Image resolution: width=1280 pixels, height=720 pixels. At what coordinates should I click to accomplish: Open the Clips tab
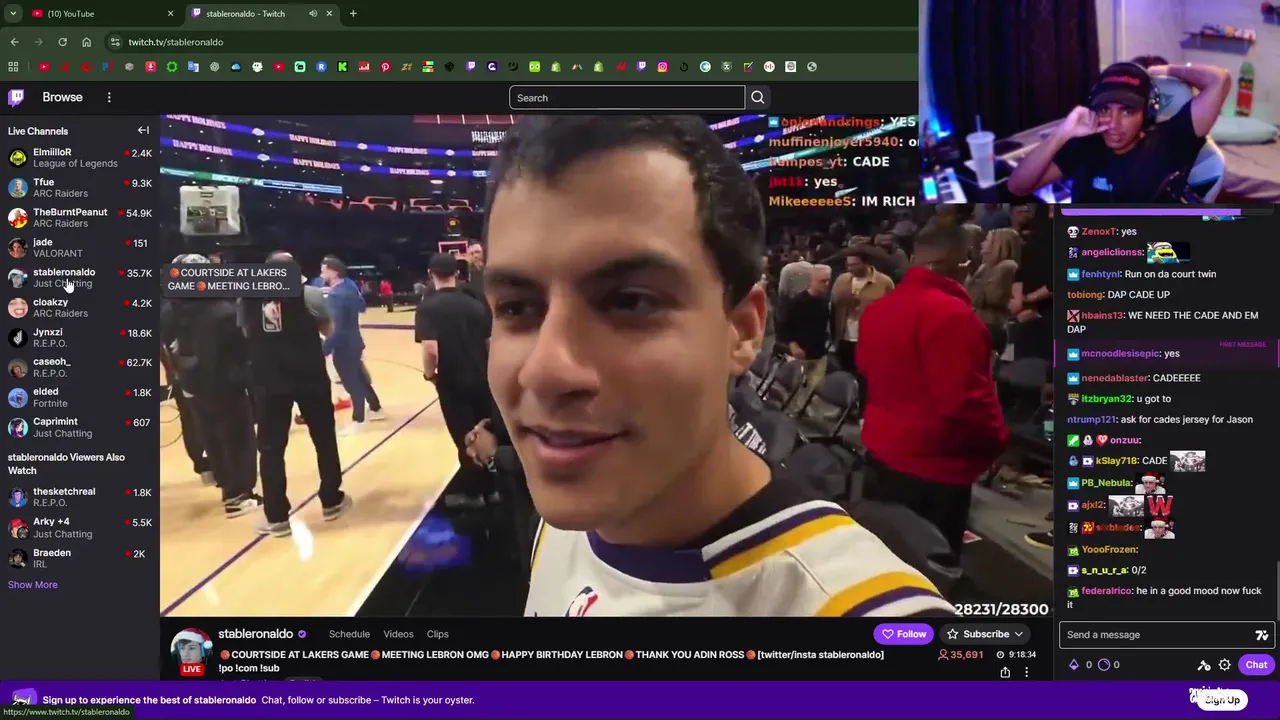coord(438,634)
